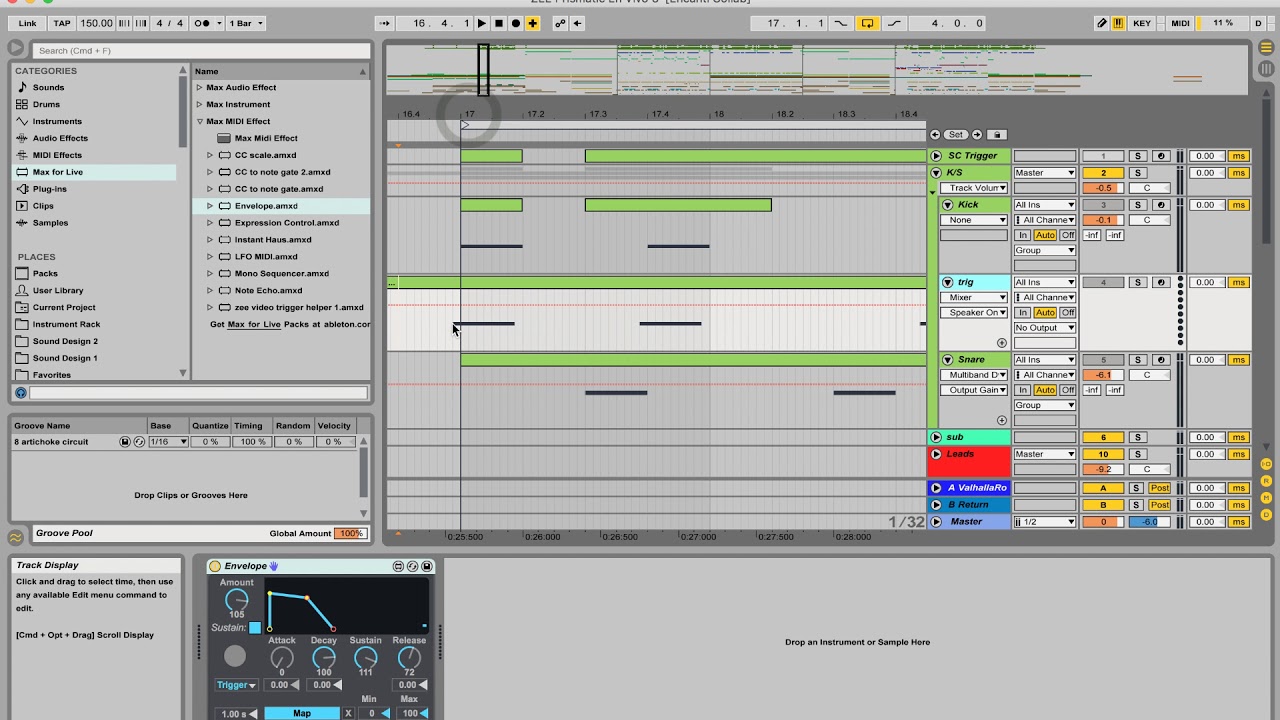Collapse the Max MIDI Effect folder

[199, 121]
